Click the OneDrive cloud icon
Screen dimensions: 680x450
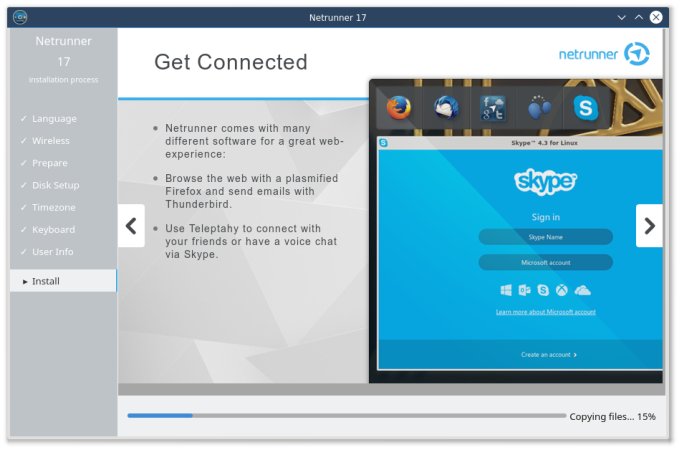[582, 290]
